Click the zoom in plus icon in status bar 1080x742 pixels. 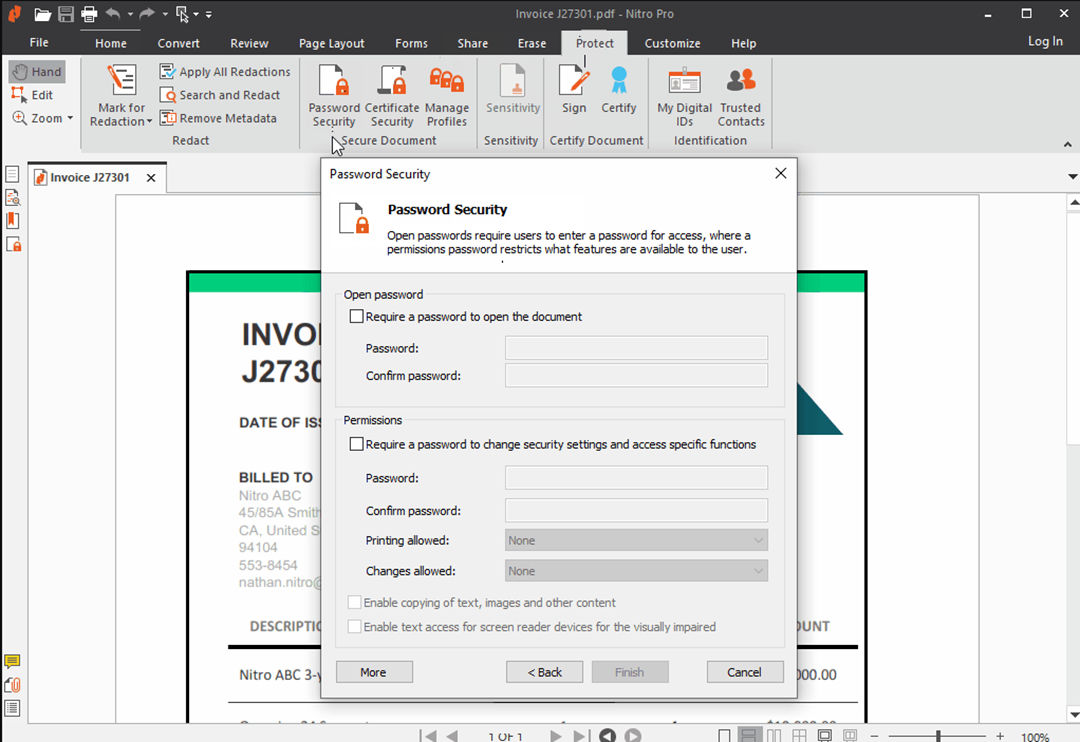point(999,736)
